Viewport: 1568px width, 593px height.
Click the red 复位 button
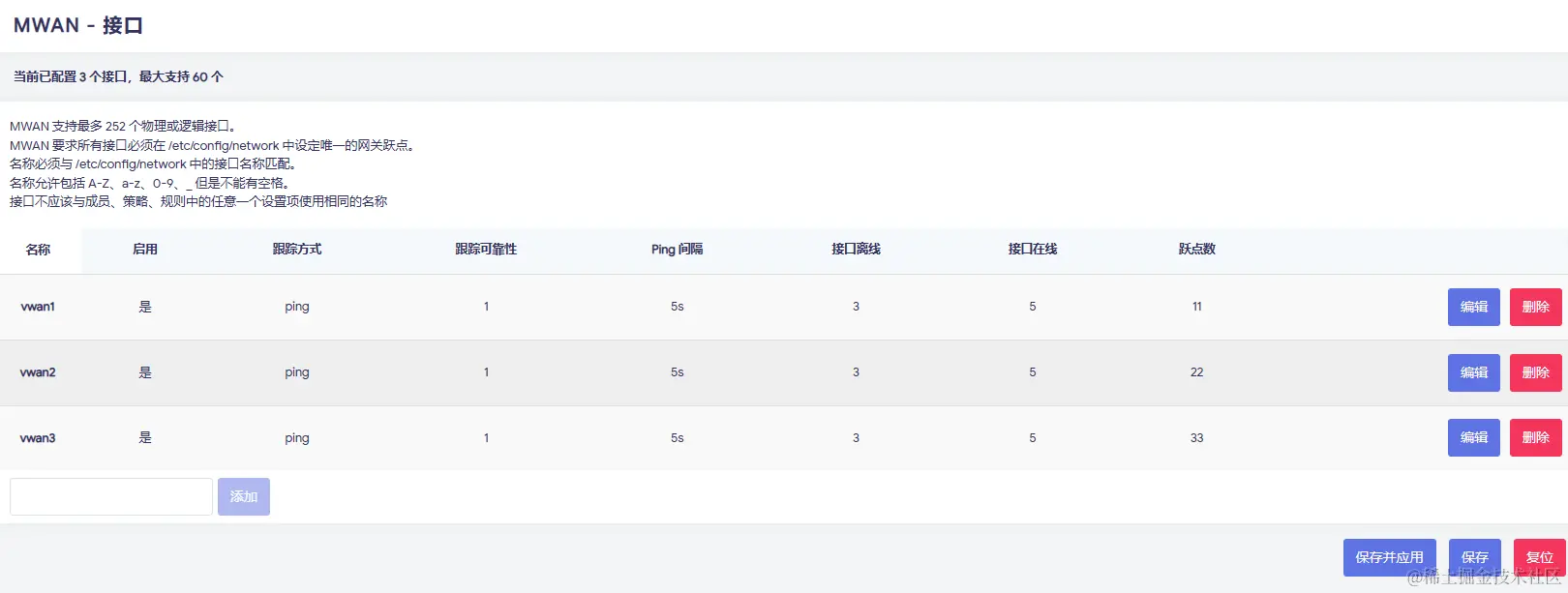1539,557
